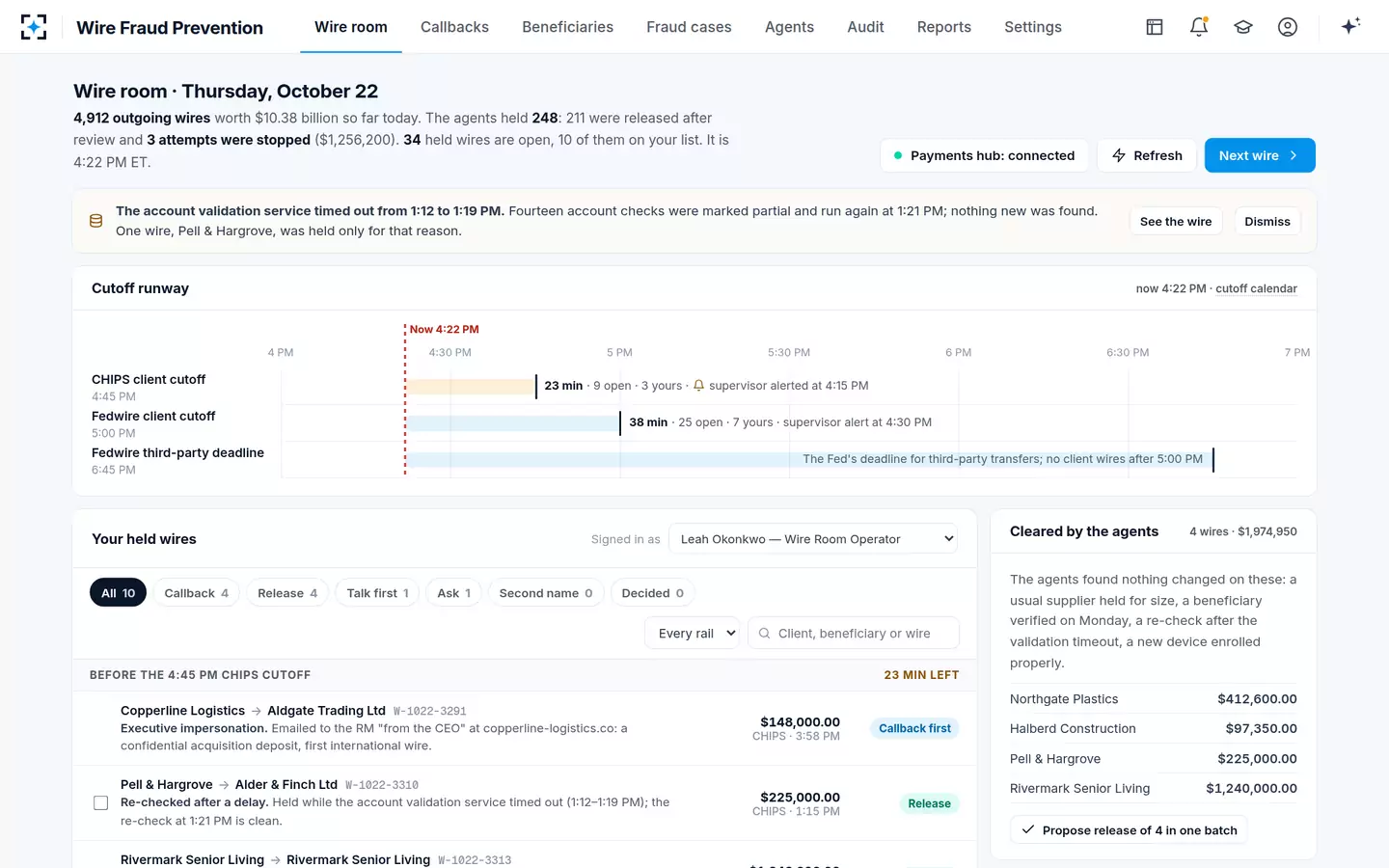The height and width of the screenshot is (868, 1389).
Task: Open the Reports tab
Action: 944,27
